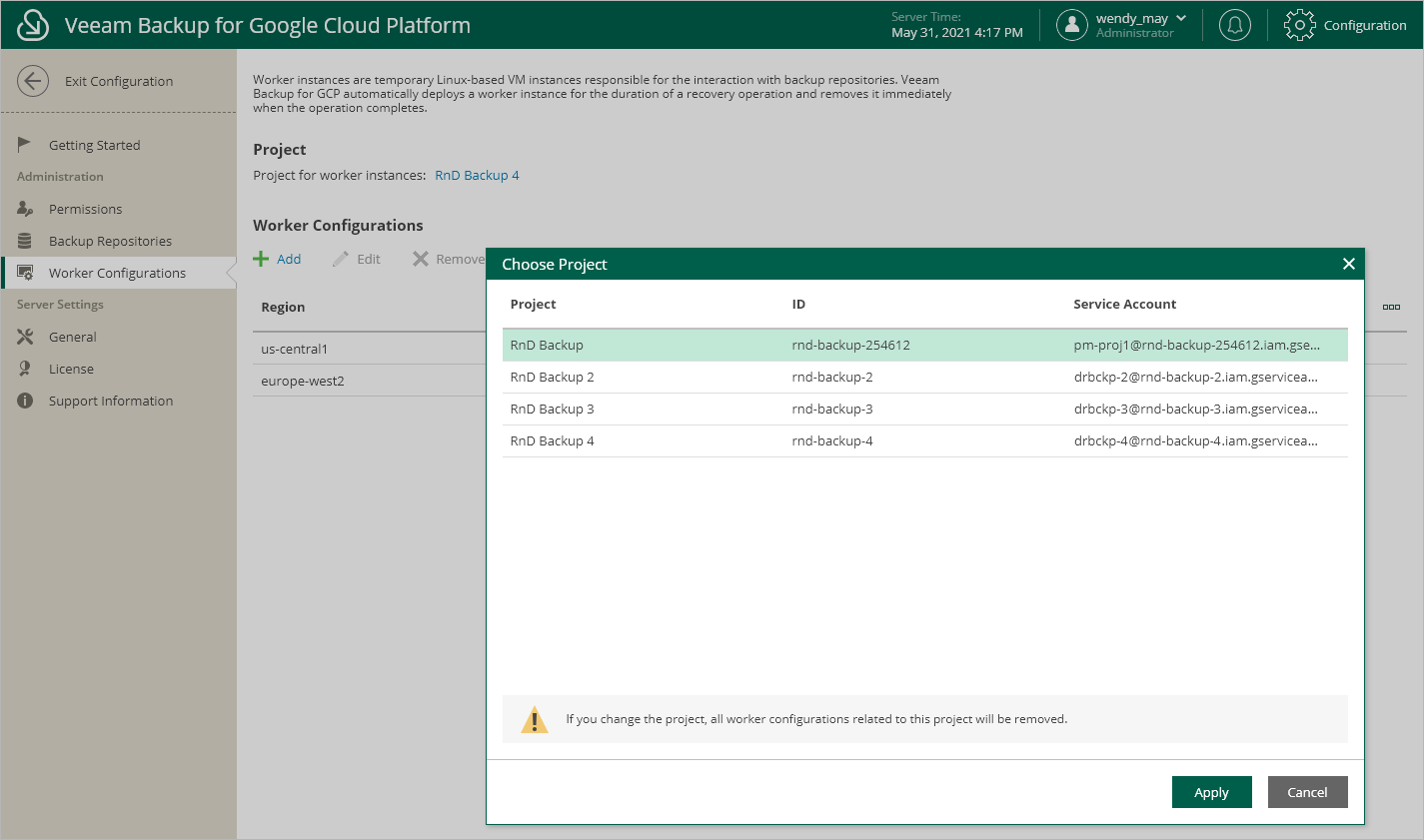The image size is (1424, 840).
Task: Click the rnd-backup-4 ID cell
Action: click(x=832, y=440)
